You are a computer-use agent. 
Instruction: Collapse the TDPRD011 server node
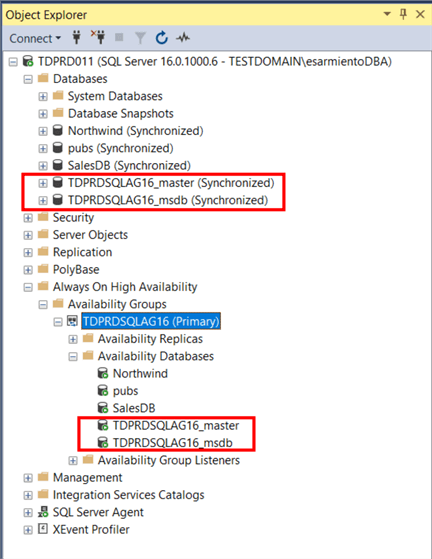13,62
